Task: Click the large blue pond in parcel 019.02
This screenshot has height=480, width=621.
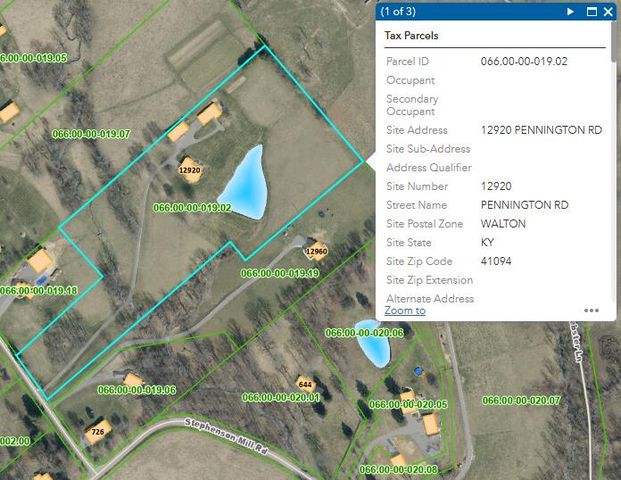Action: pyautogui.click(x=246, y=186)
